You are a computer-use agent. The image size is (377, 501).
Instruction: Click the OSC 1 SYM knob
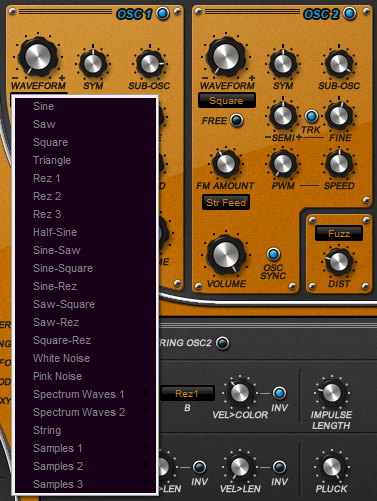(x=93, y=63)
